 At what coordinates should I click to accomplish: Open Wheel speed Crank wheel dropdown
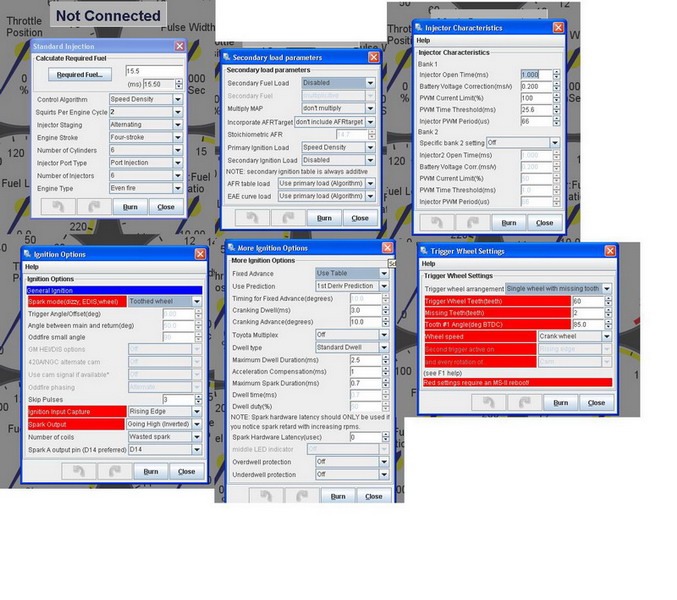click(607, 336)
